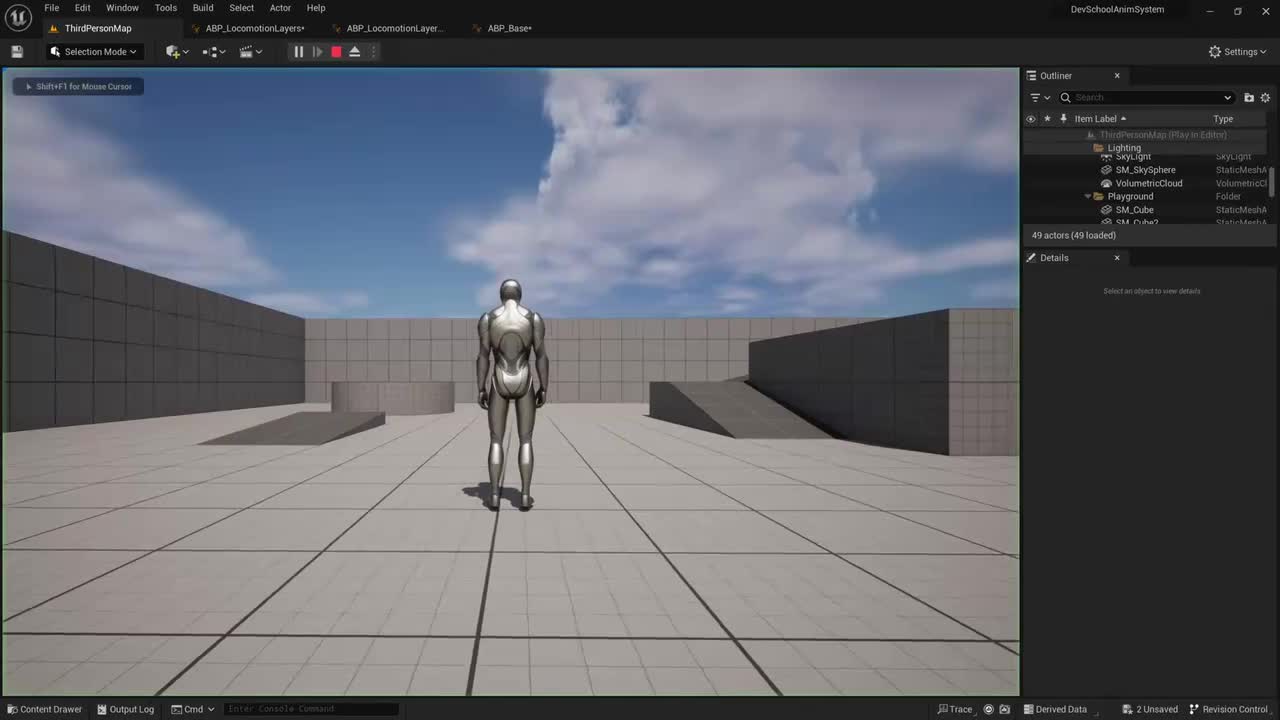Image resolution: width=1280 pixels, height=720 pixels.
Task: Open the File menu
Action: (x=51, y=8)
